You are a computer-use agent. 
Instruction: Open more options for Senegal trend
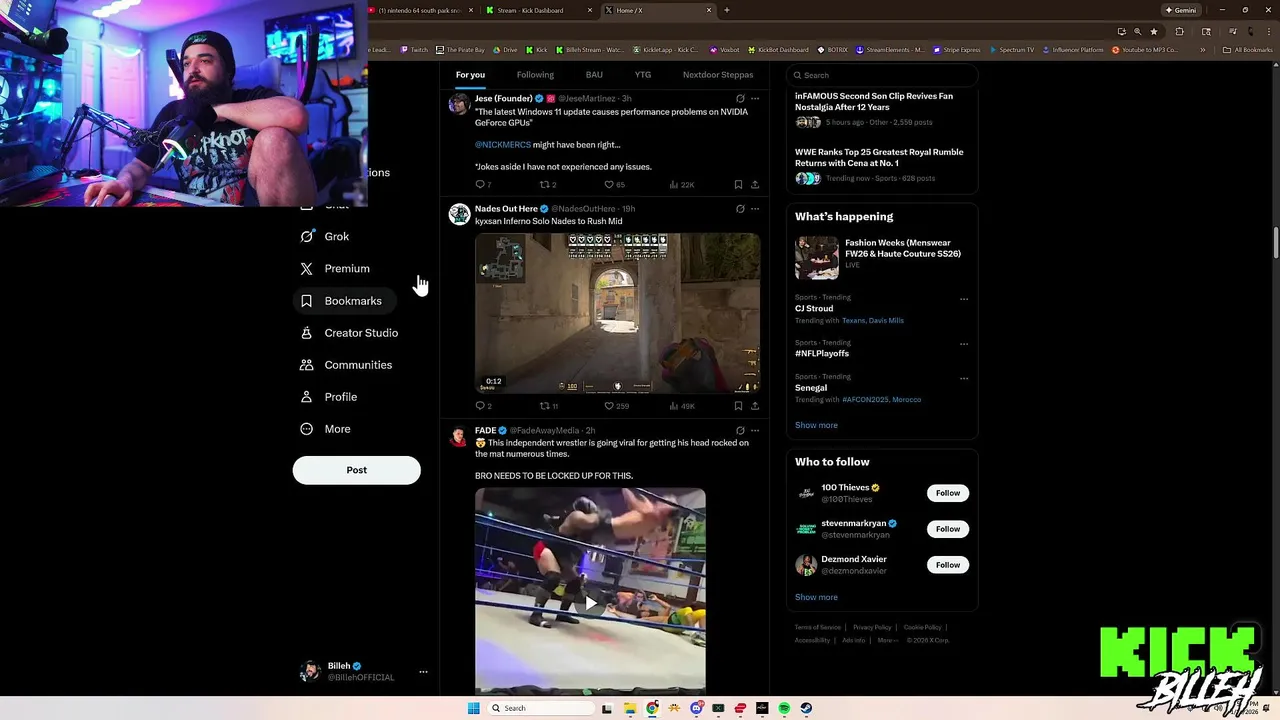click(964, 379)
